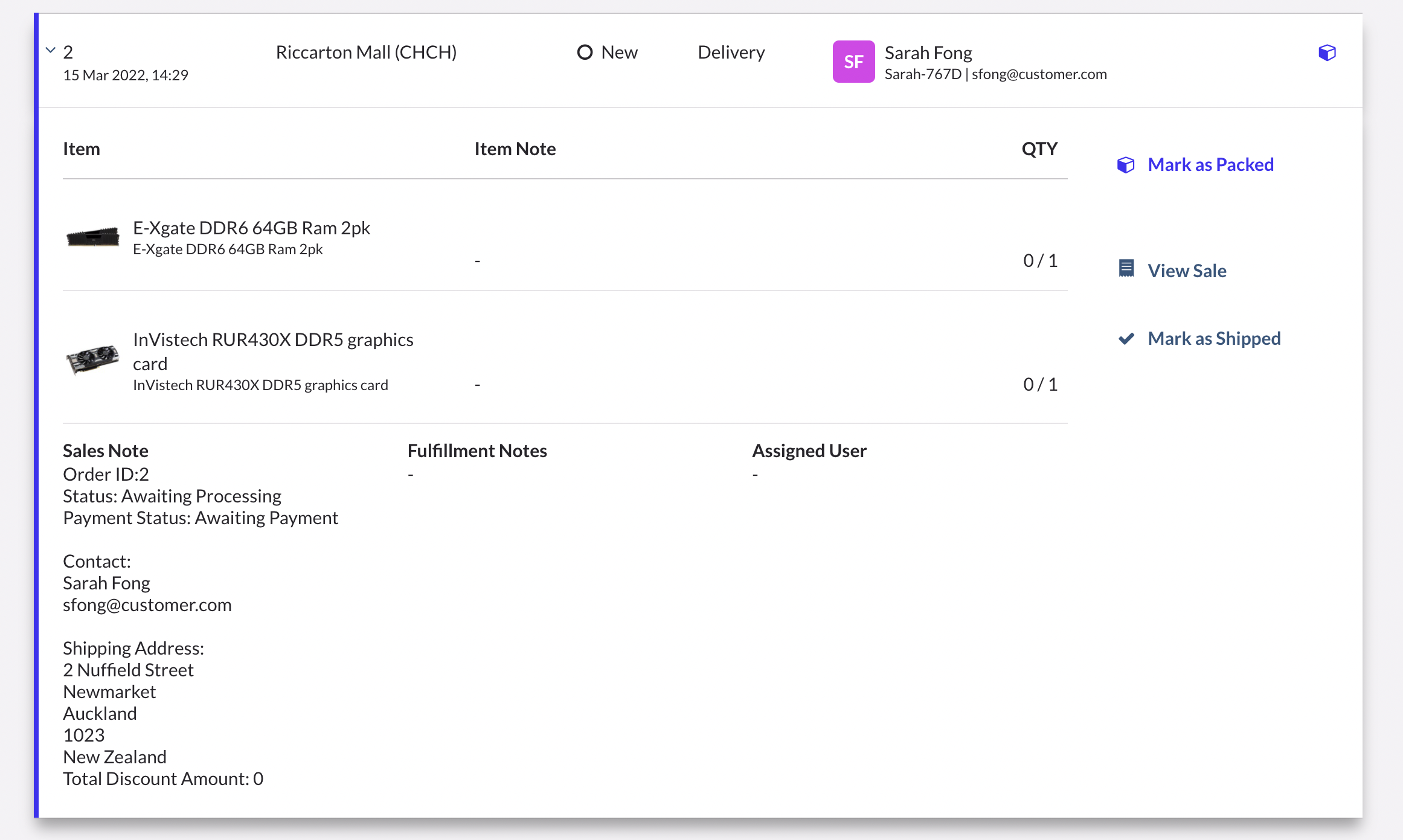Viewport: 1403px width, 840px height.
Task: Click the SF customer avatar
Action: [853, 62]
